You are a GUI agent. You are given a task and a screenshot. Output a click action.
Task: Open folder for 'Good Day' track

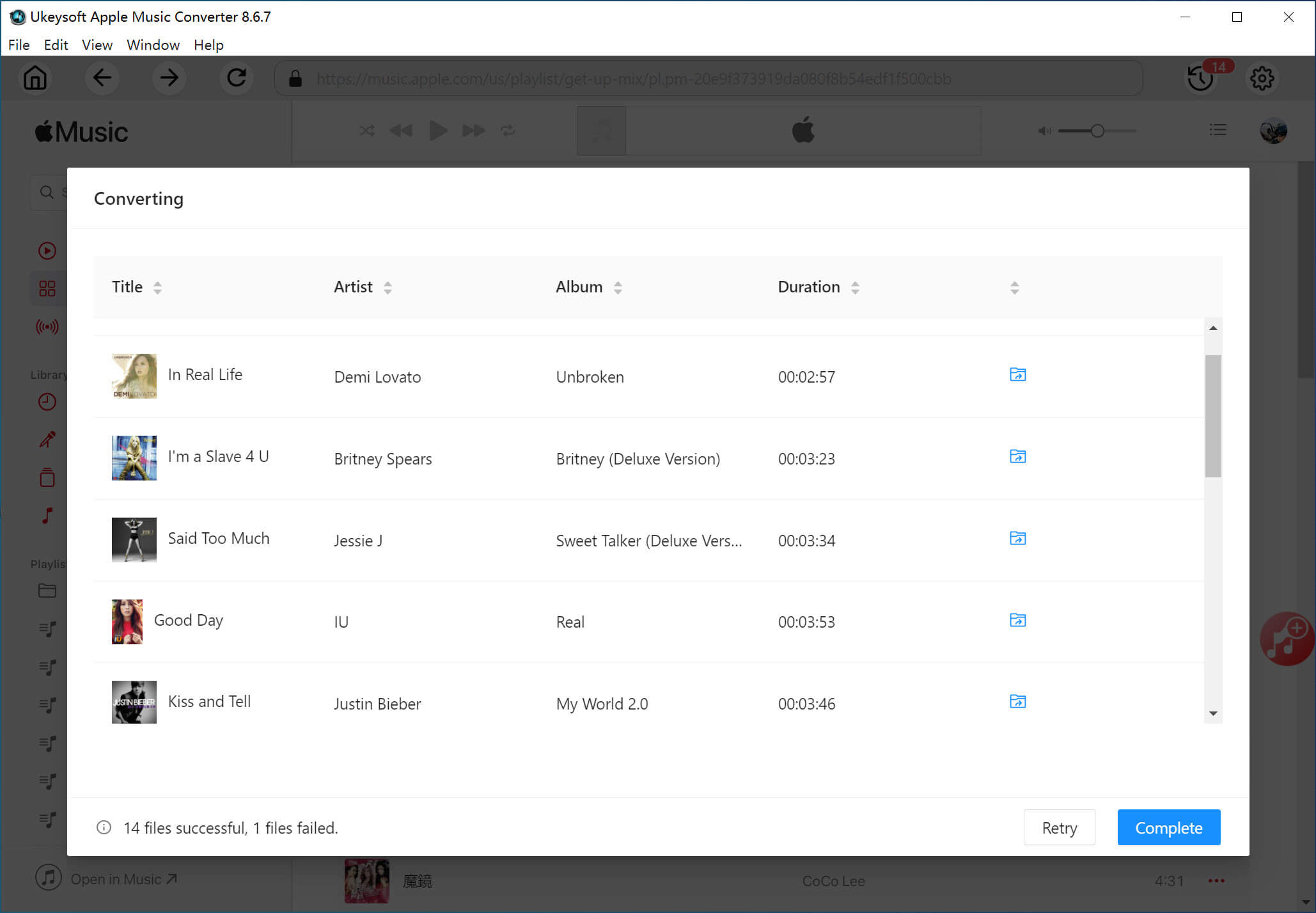coord(1017,620)
